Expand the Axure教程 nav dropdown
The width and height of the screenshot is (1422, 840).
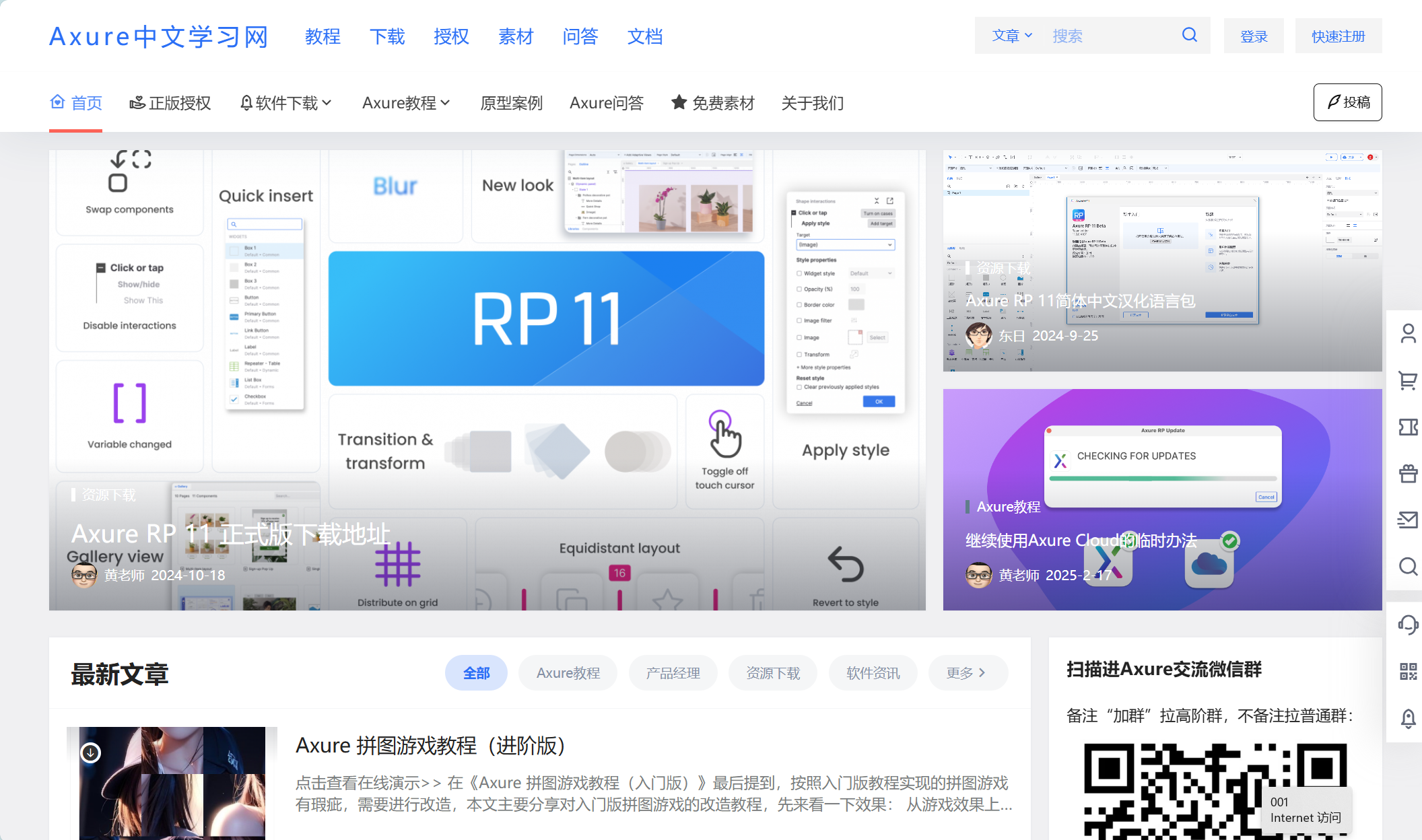pos(406,102)
